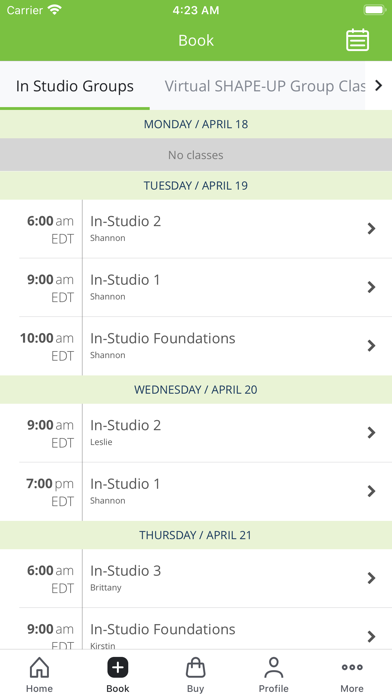Tap the battery indicator icon
The width and height of the screenshot is (392, 696).
[x=375, y=10]
